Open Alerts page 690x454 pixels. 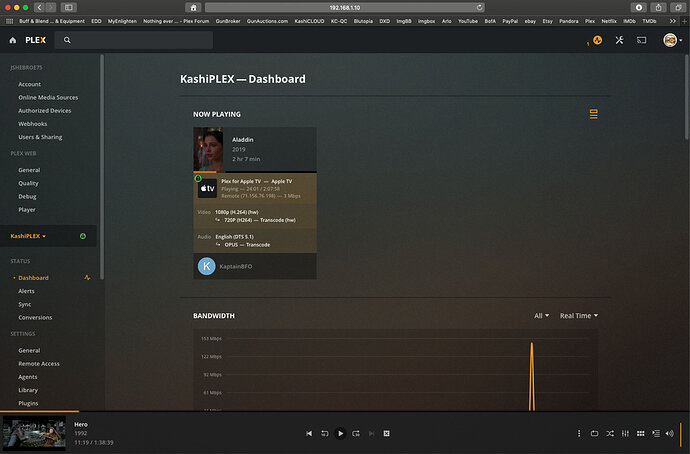click(x=26, y=291)
